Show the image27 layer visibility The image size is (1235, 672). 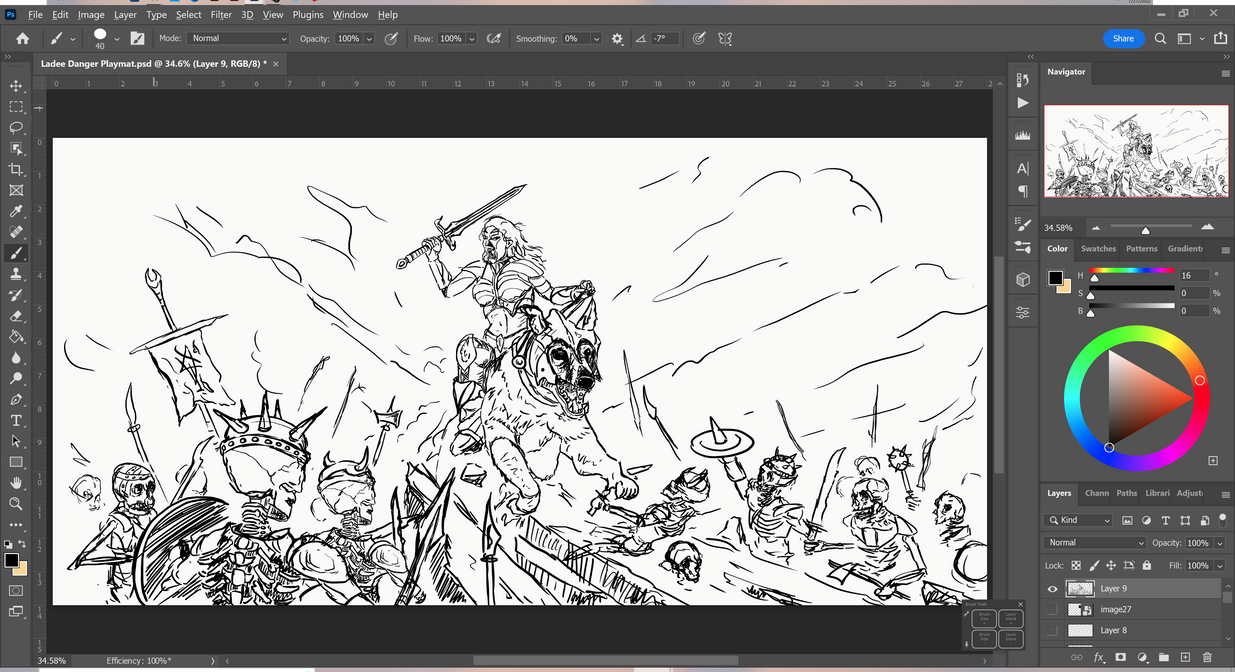coord(1050,609)
